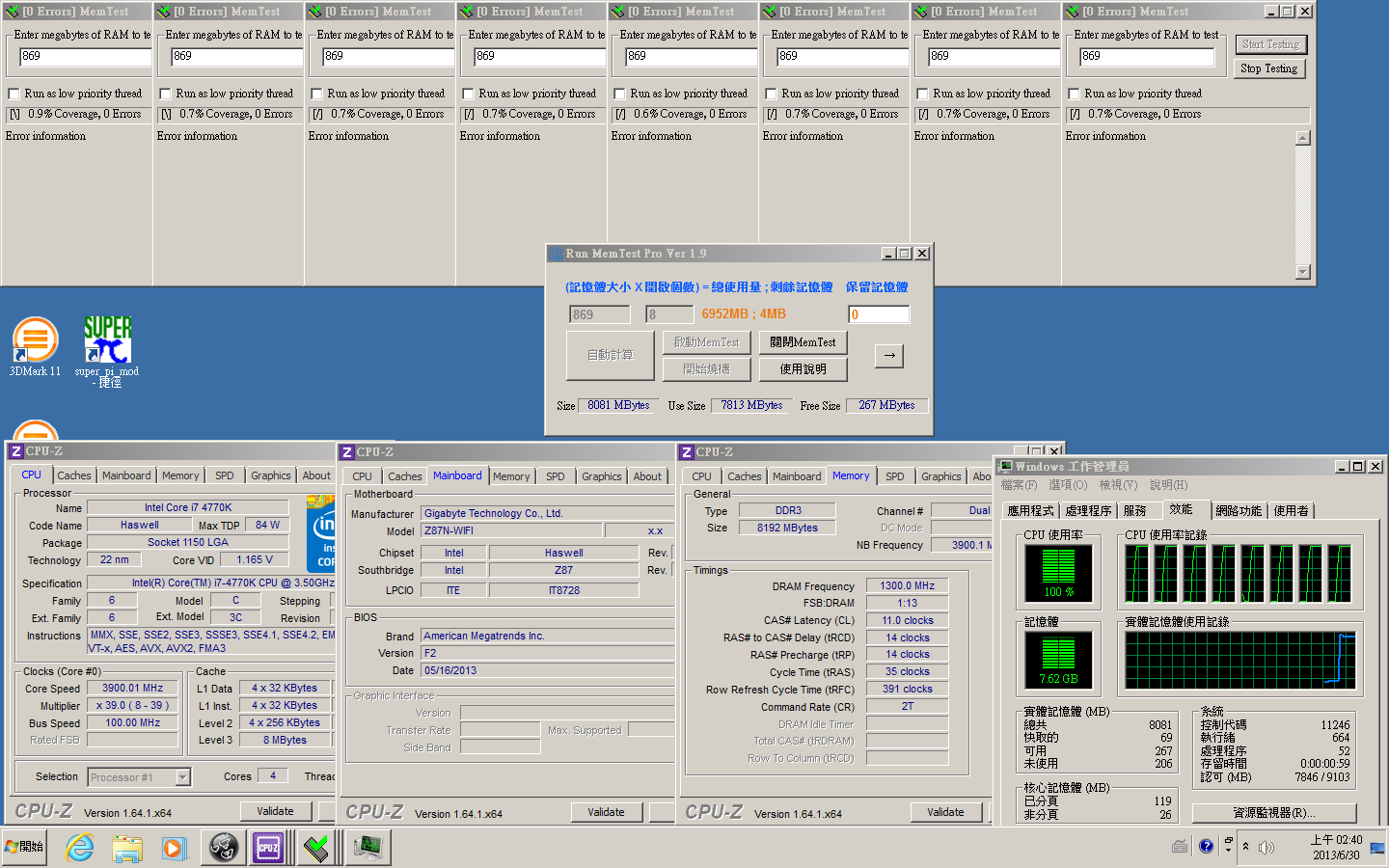Toggle low priority thread in fourth MemTest window
The height and width of the screenshot is (868, 1389).
pyautogui.click(x=469, y=94)
